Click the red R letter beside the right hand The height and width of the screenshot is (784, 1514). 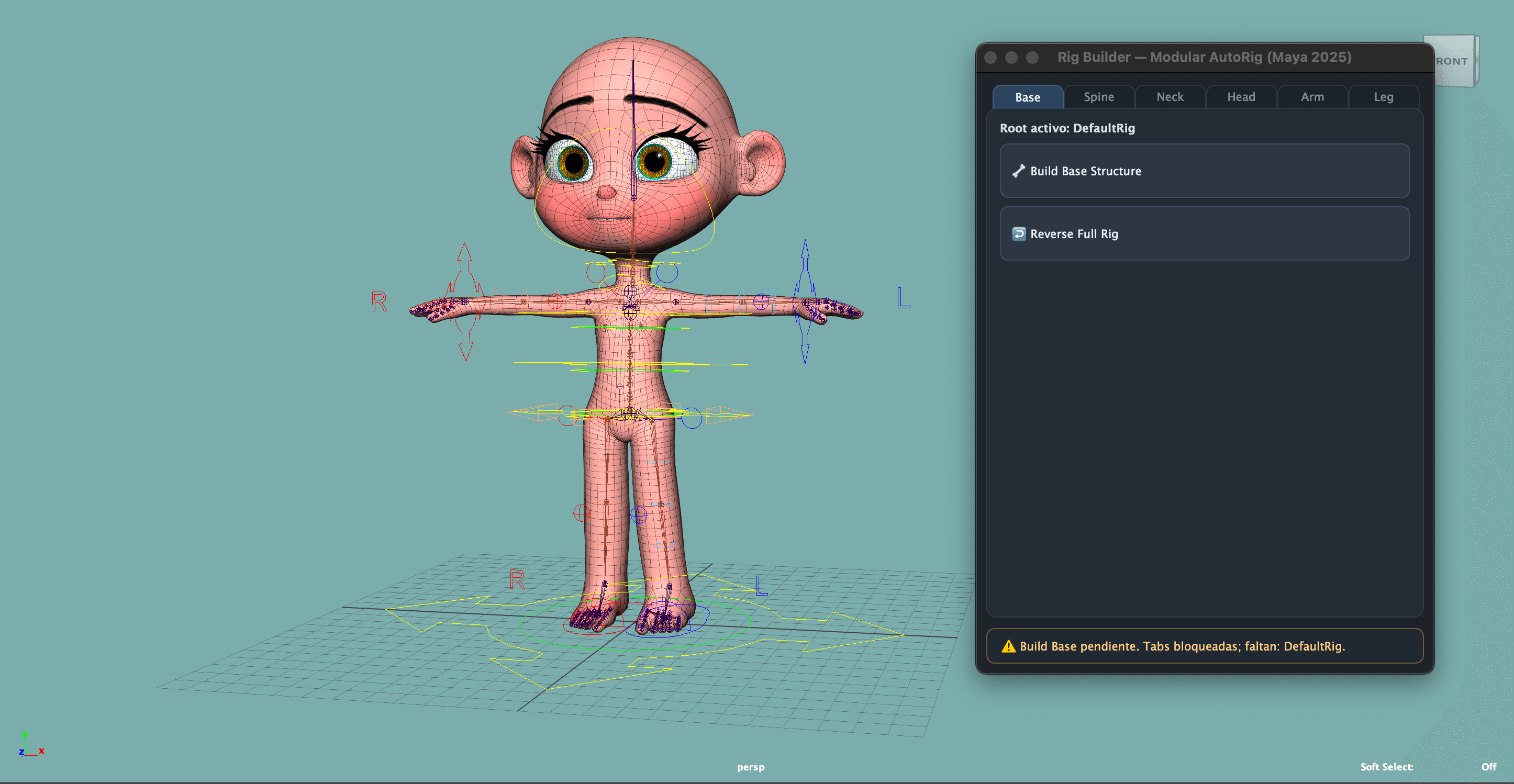point(379,301)
